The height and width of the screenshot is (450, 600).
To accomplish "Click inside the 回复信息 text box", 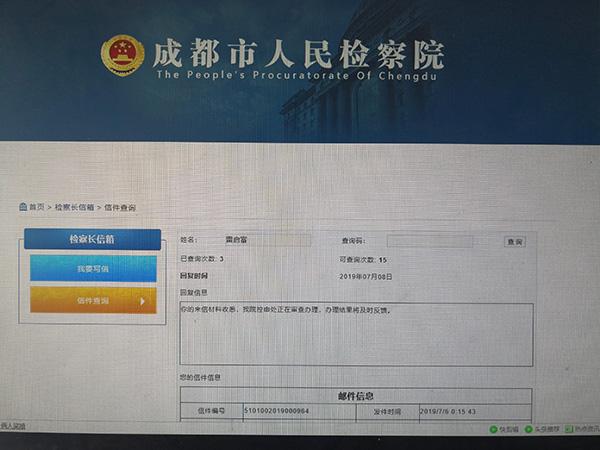I will pyautogui.click(x=356, y=334).
